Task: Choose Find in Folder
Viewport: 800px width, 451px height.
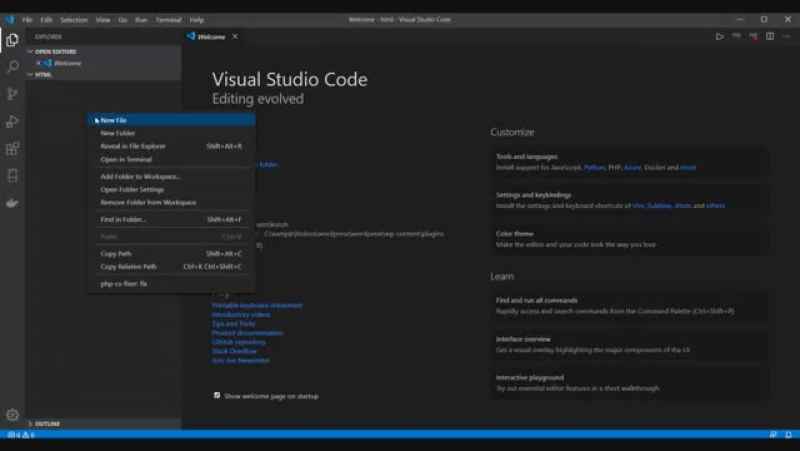Action: [171, 219]
